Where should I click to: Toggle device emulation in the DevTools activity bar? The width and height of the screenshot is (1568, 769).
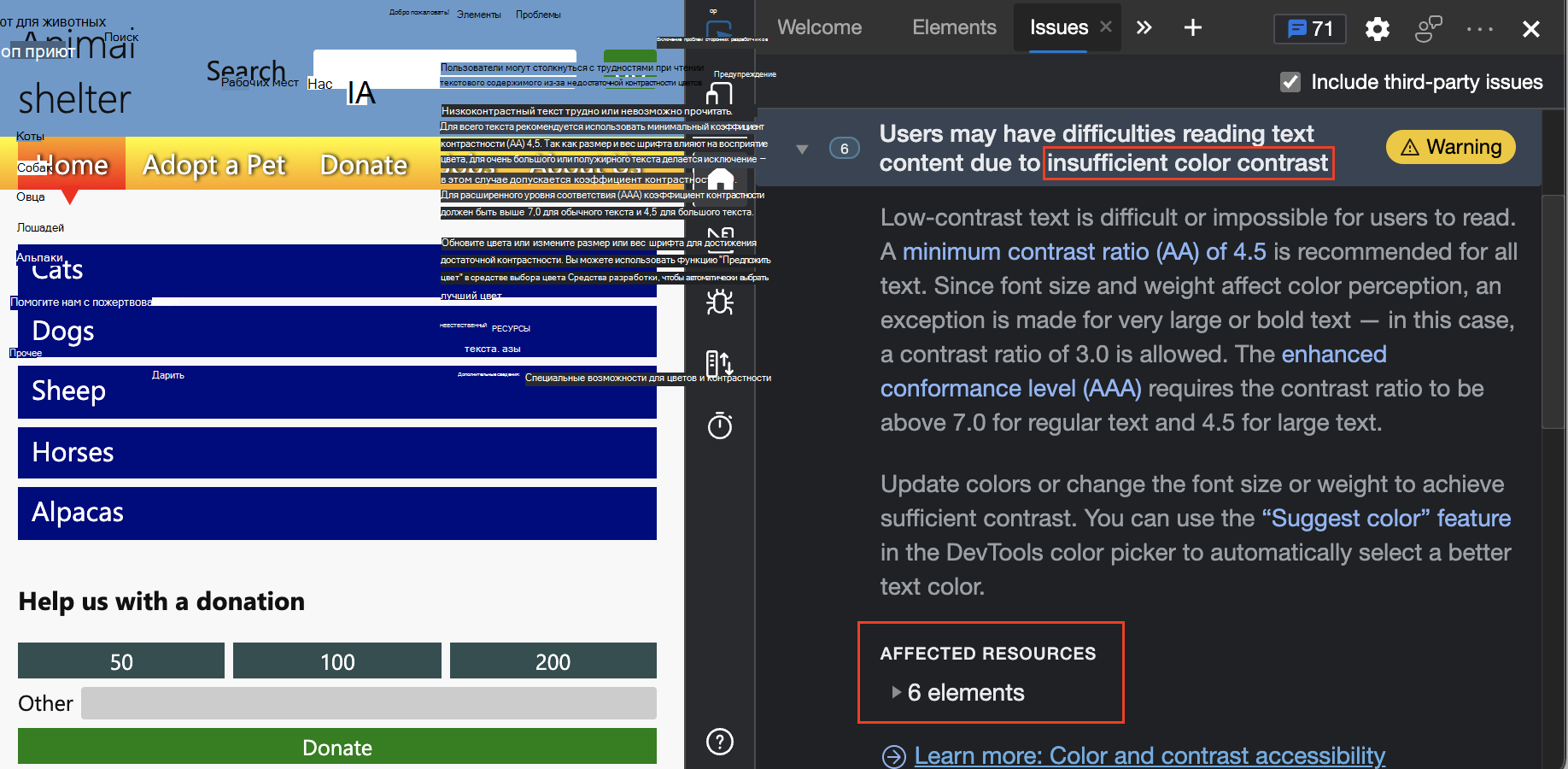720,92
